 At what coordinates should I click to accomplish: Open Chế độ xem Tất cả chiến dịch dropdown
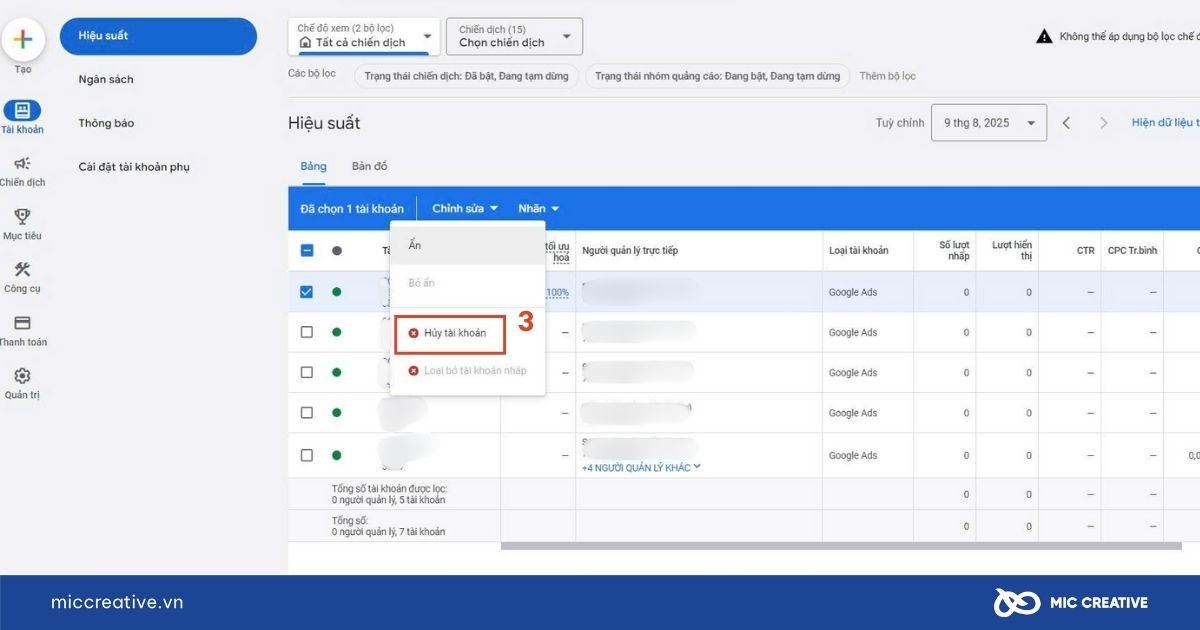[x=364, y=37]
